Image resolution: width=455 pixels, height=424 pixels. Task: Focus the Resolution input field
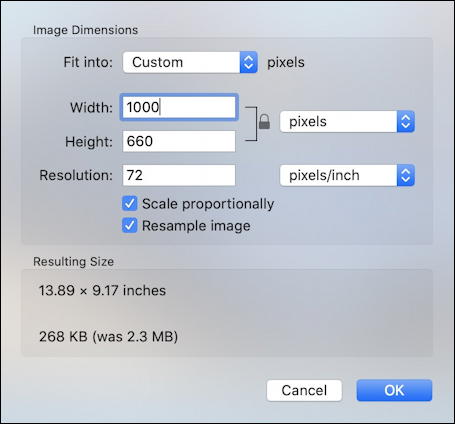[x=179, y=175]
